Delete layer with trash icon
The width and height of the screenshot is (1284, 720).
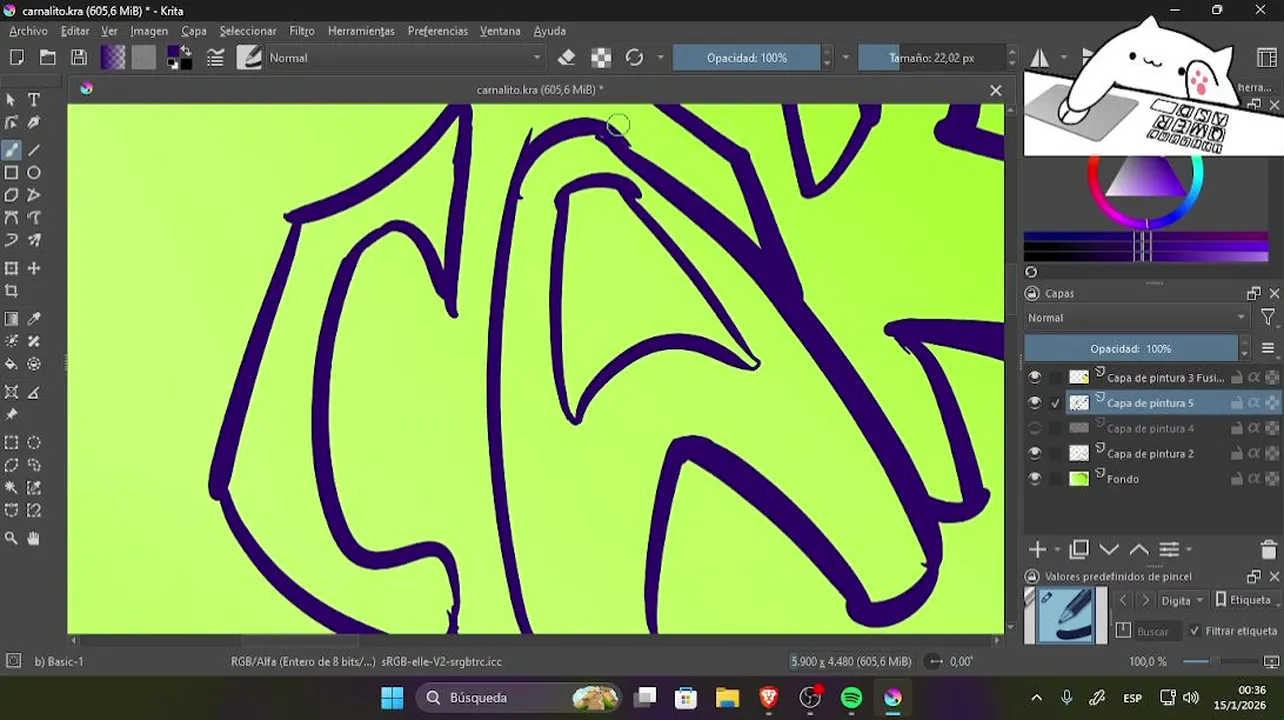(x=1269, y=549)
